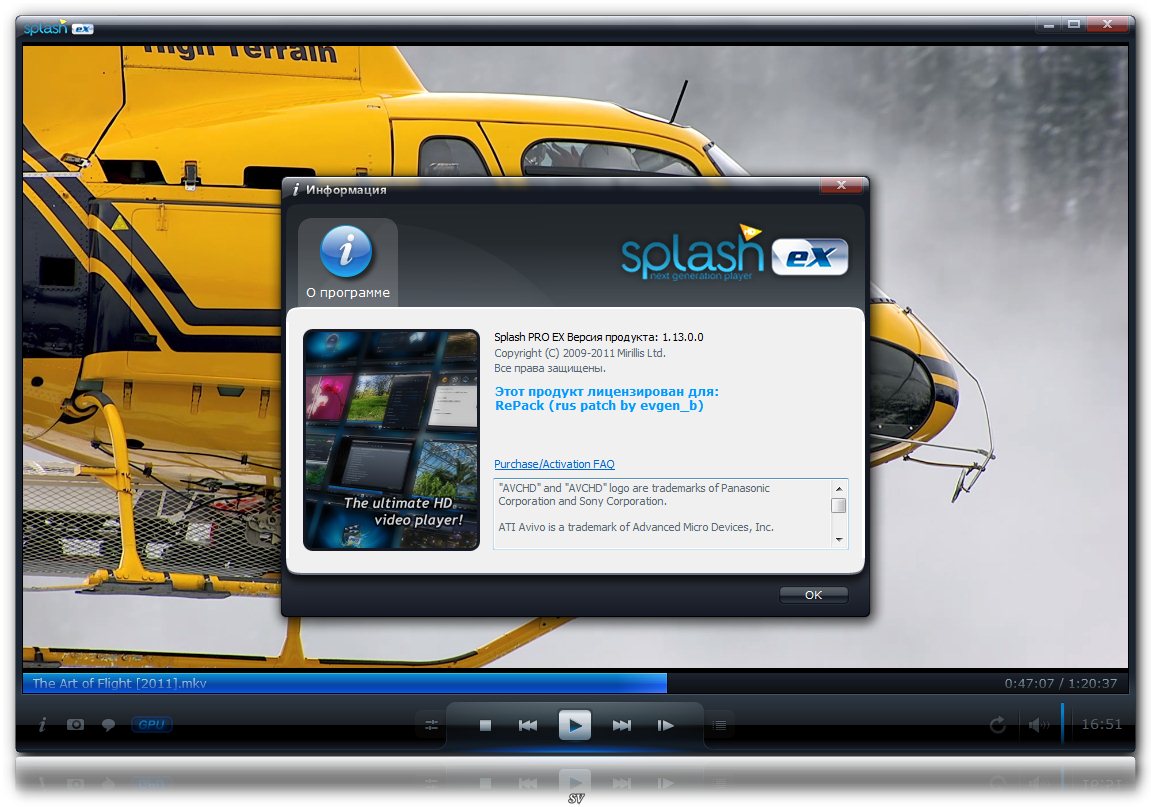Viewport: 1151px width, 807px height.
Task: Select the 'О программе' tab
Action: pos(347,263)
